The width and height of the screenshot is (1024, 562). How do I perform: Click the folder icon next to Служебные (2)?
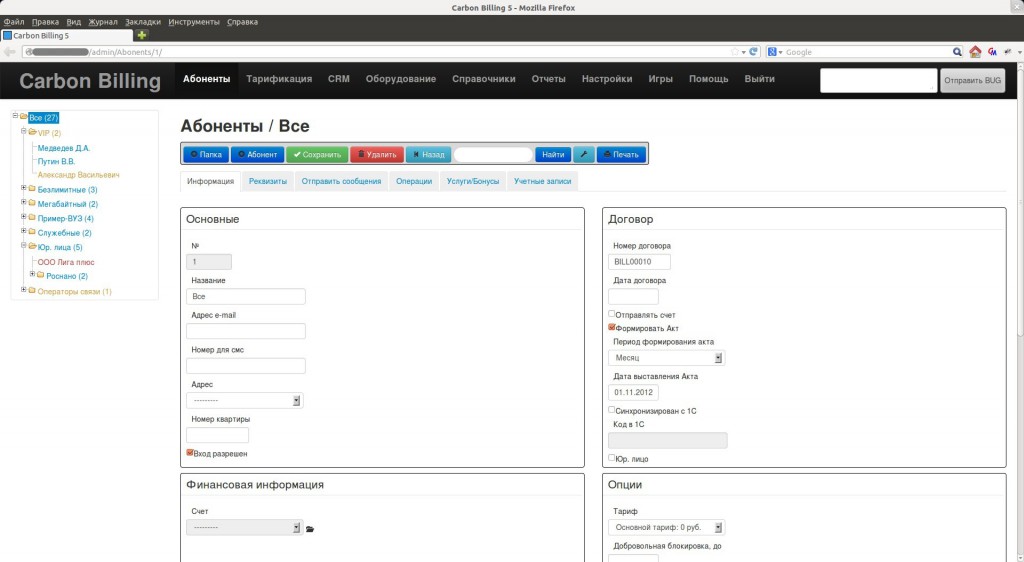tap(32, 232)
